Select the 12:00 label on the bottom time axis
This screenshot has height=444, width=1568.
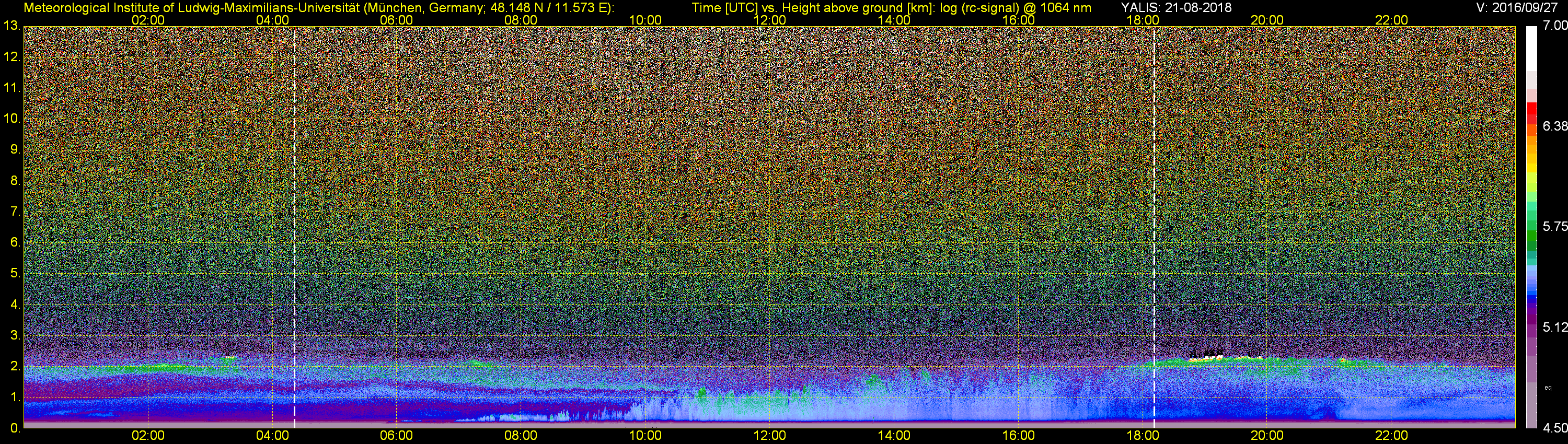pyautogui.click(x=769, y=436)
